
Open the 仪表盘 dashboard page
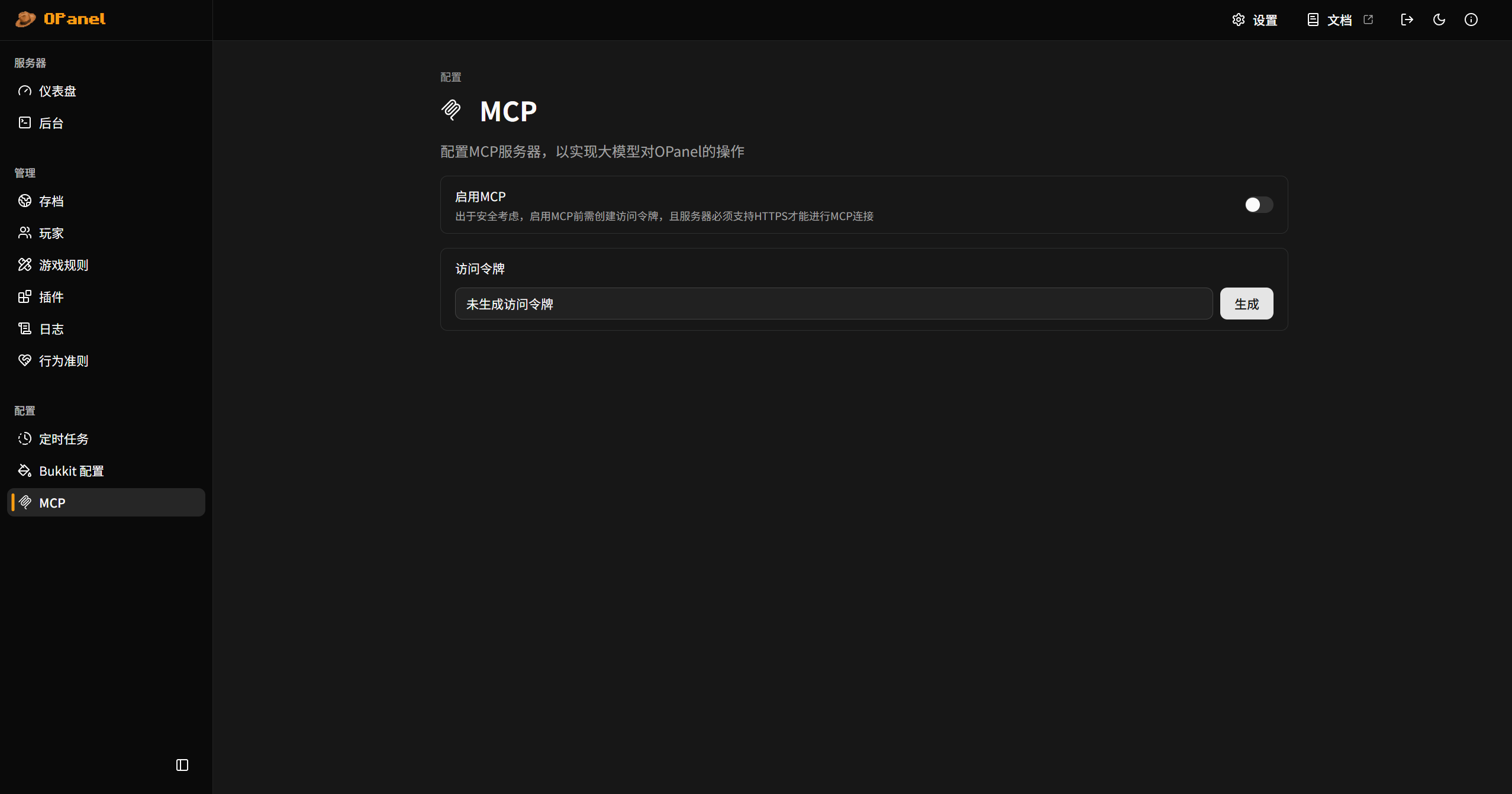tap(57, 91)
